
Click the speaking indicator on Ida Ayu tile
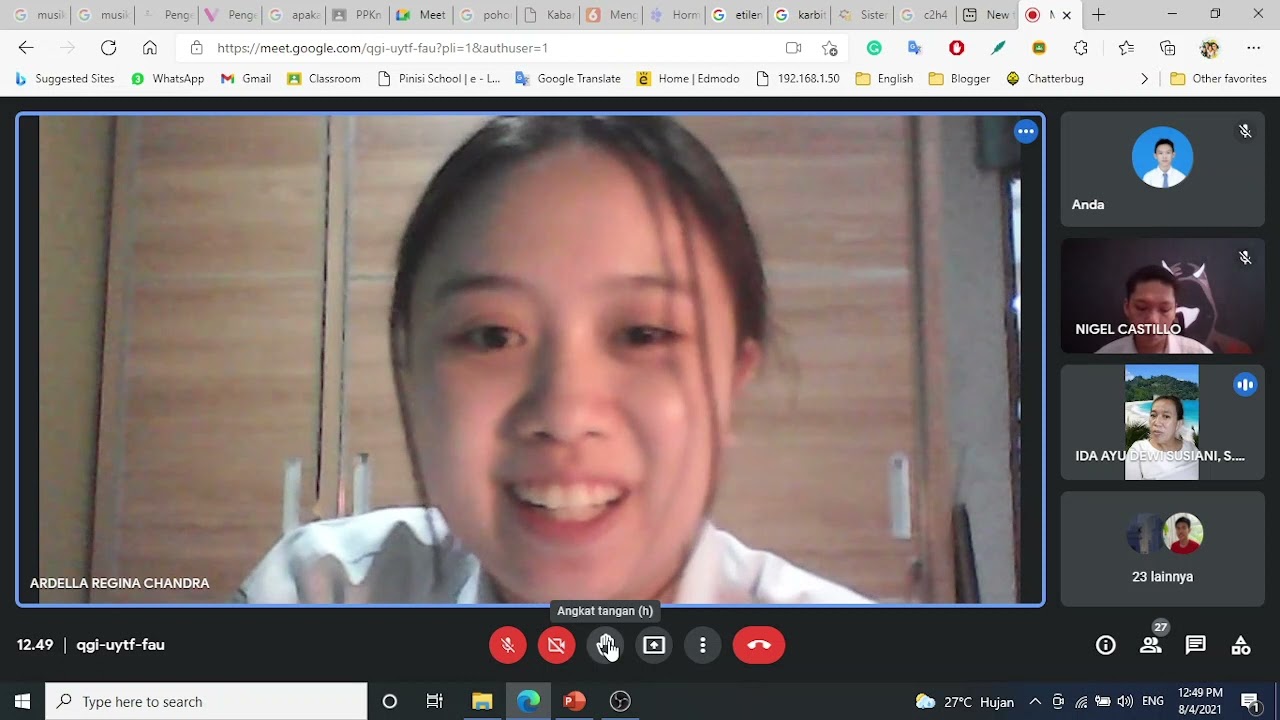(1245, 384)
